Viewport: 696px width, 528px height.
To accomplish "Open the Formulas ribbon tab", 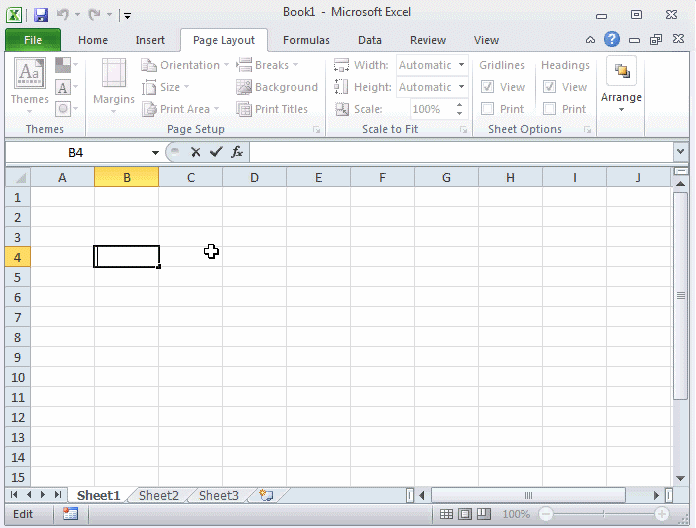I will click(306, 40).
